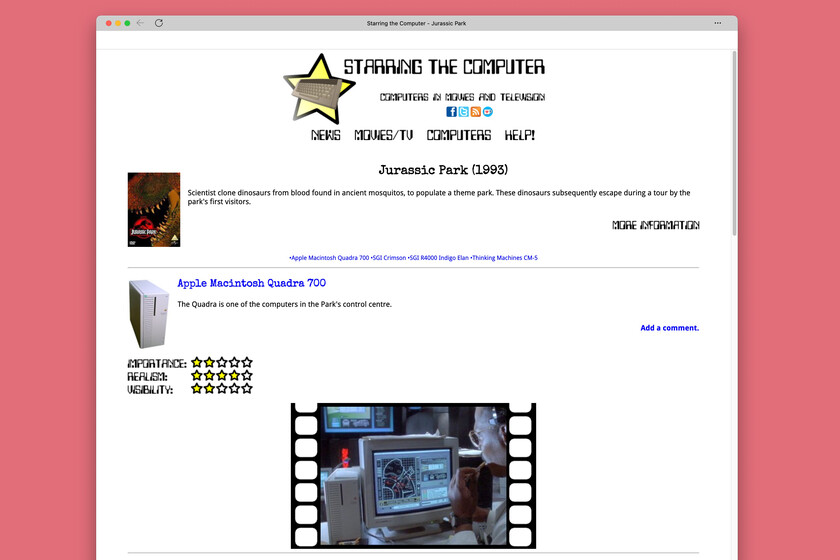Click the green maximize window button

tap(127, 23)
